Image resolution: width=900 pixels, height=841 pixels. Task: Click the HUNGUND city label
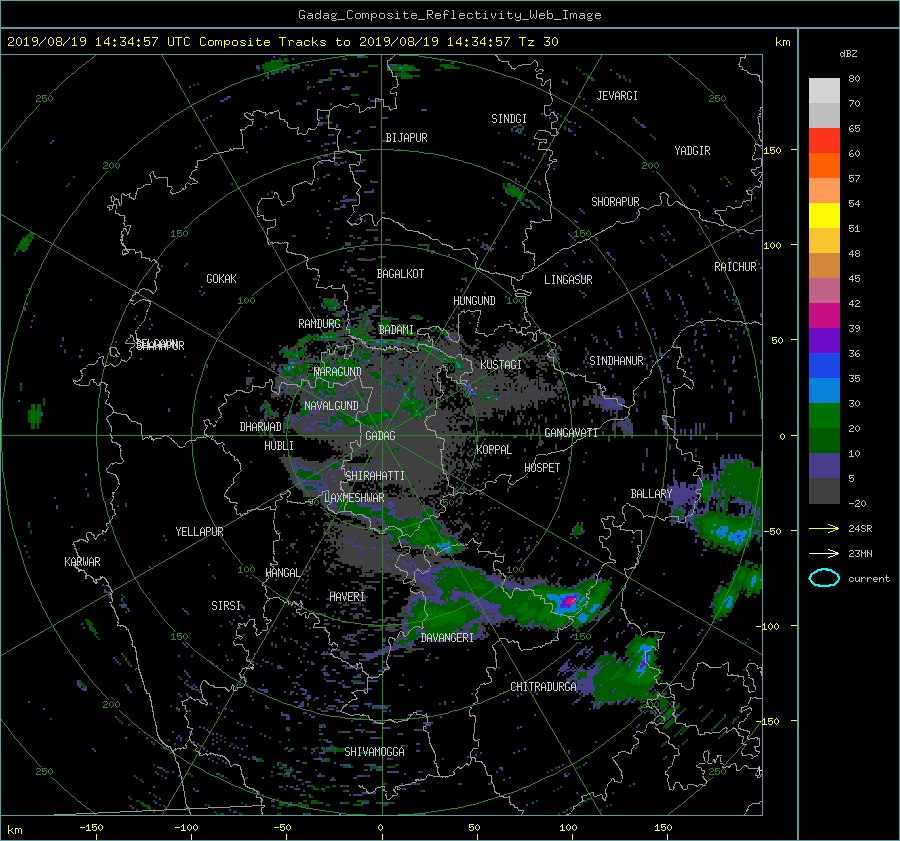pyautogui.click(x=474, y=301)
